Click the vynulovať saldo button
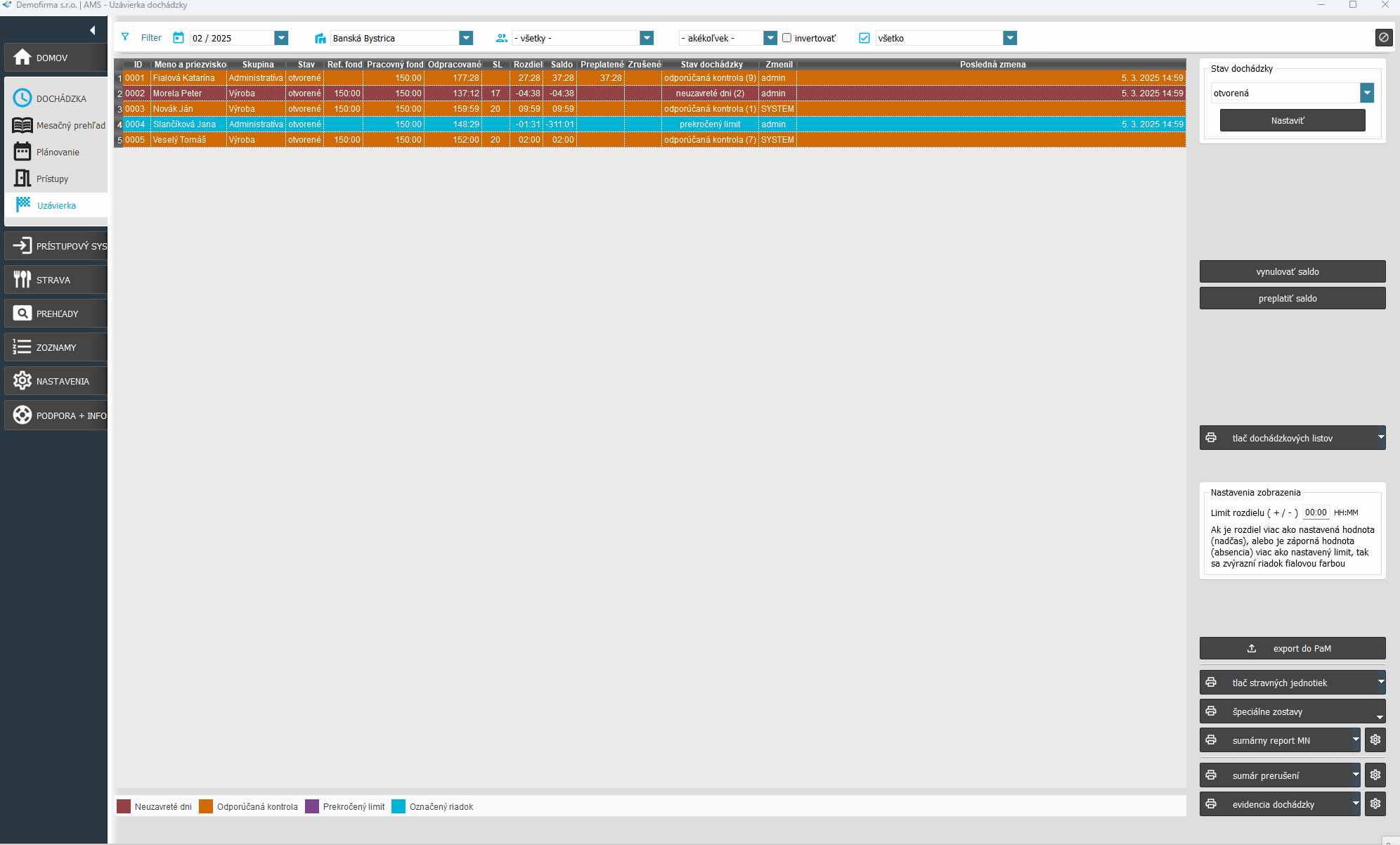The width and height of the screenshot is (1400, 845). [1292, 271]
